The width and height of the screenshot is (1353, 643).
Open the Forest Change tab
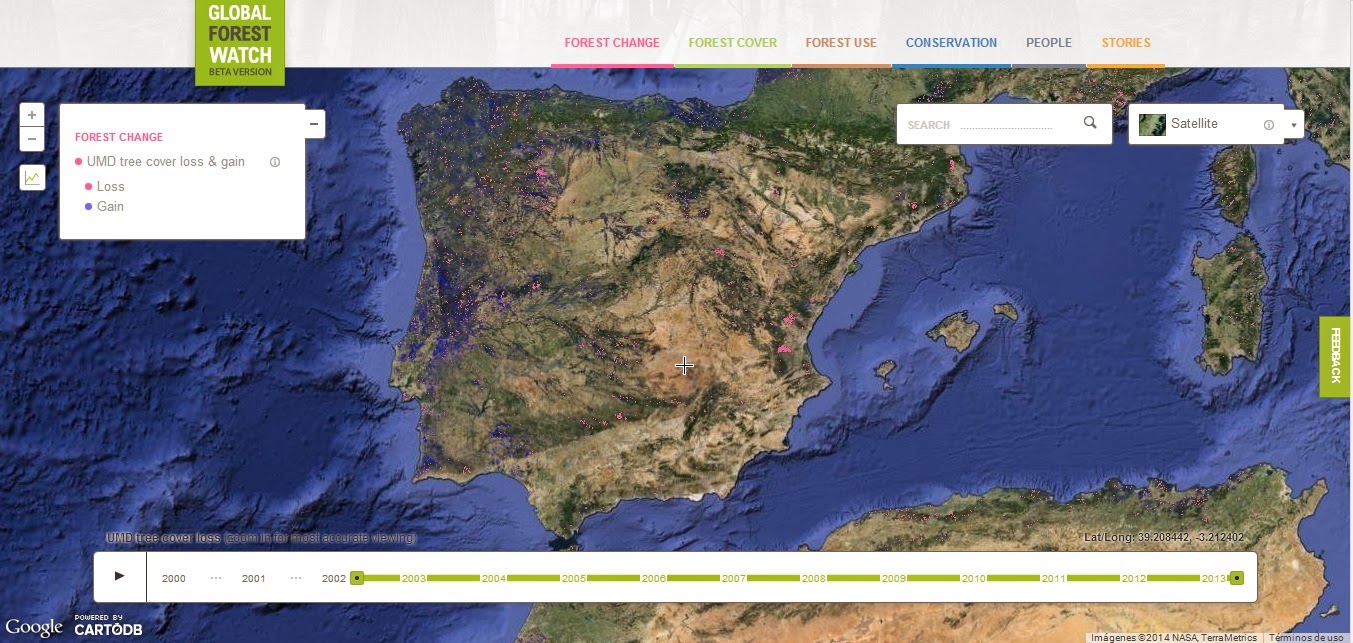point(612,43)
